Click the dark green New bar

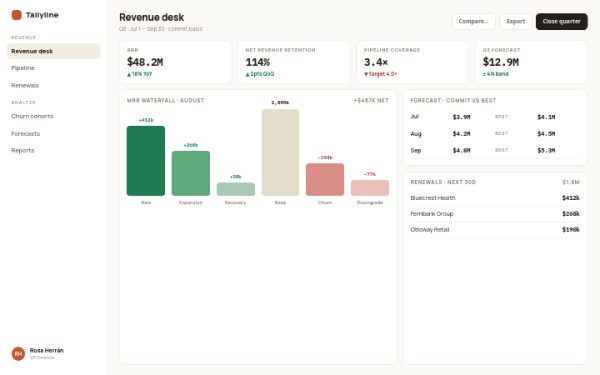pyautogui.click(x=146, y=161)
